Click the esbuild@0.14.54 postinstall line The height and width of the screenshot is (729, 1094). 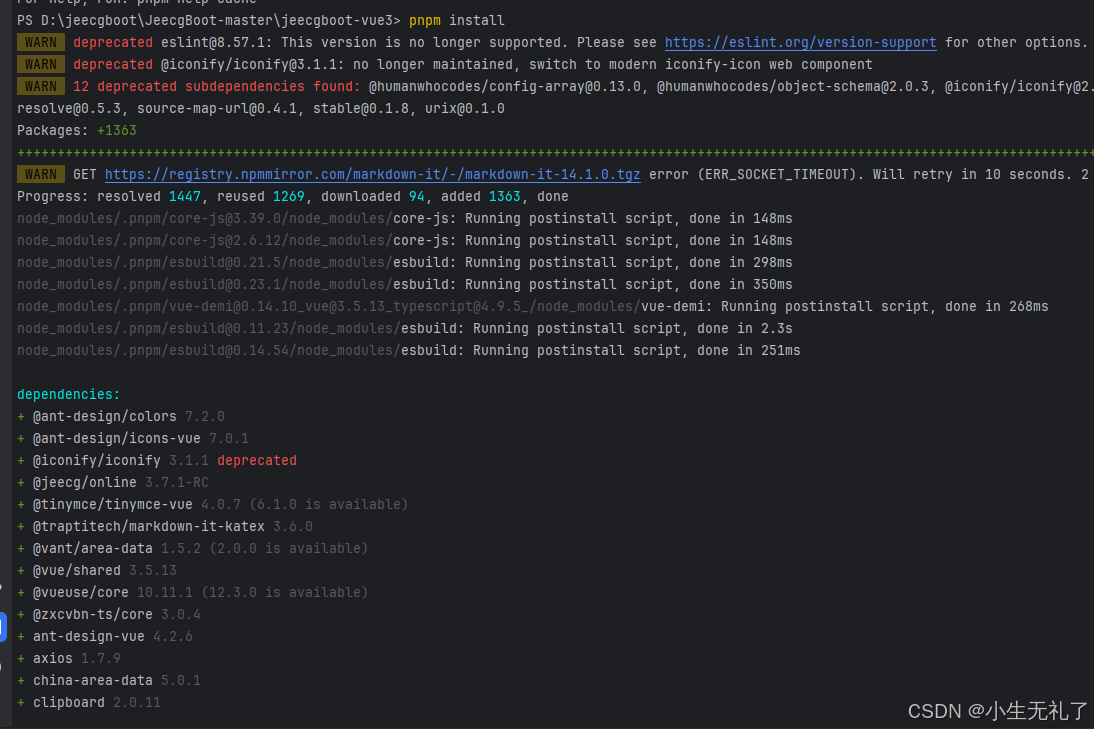click(x=409, y=350)
